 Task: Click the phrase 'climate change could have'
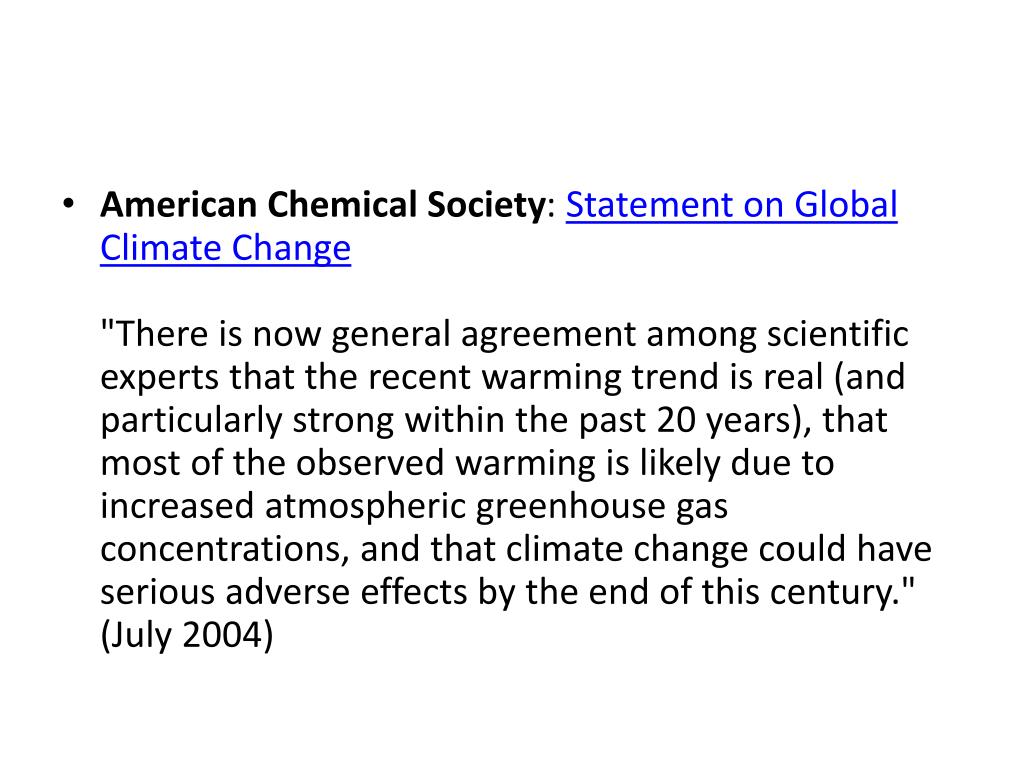pyautogui.click(x=718, y=549)
